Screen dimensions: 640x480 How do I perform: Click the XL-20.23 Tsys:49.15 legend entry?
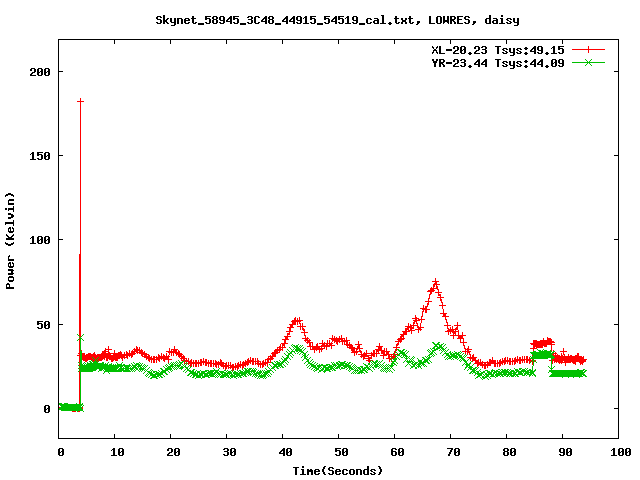(x=498, y=50)
